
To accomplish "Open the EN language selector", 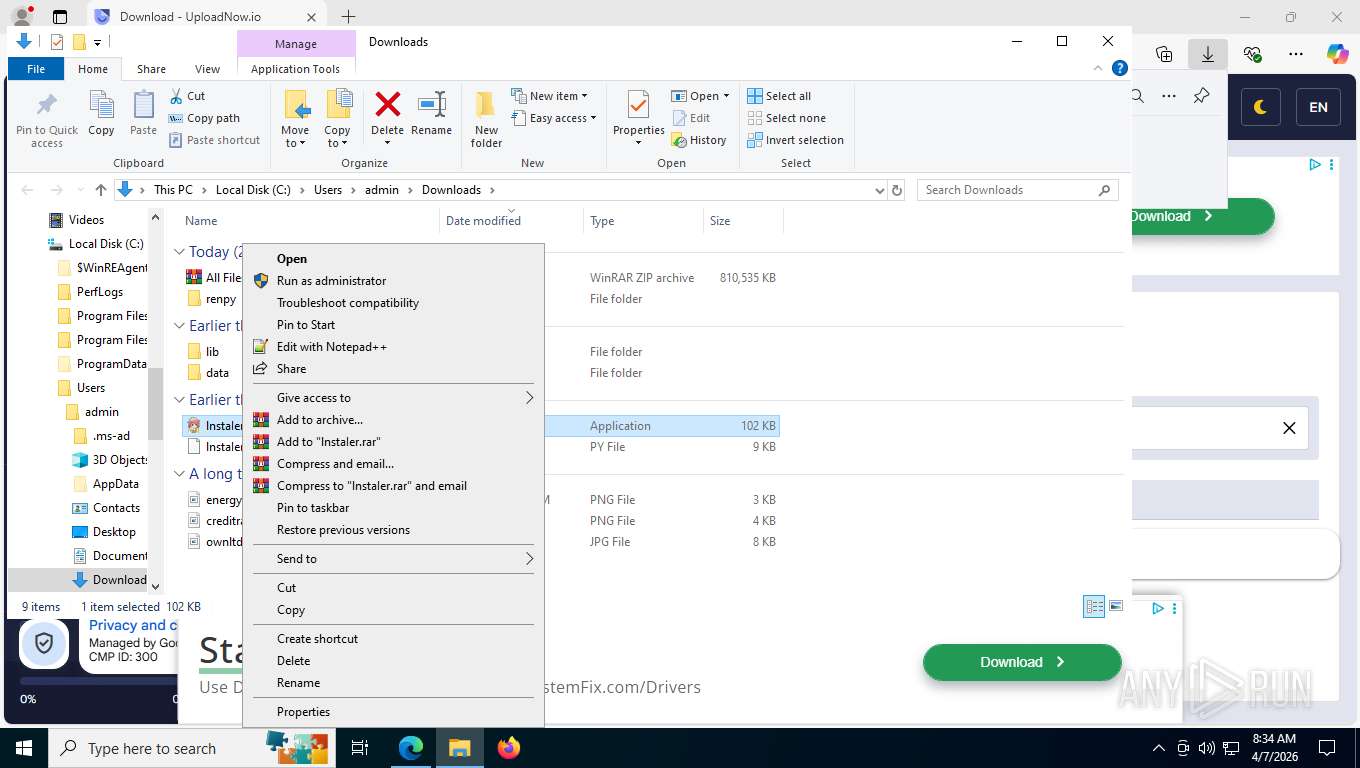I will 1319,107.
